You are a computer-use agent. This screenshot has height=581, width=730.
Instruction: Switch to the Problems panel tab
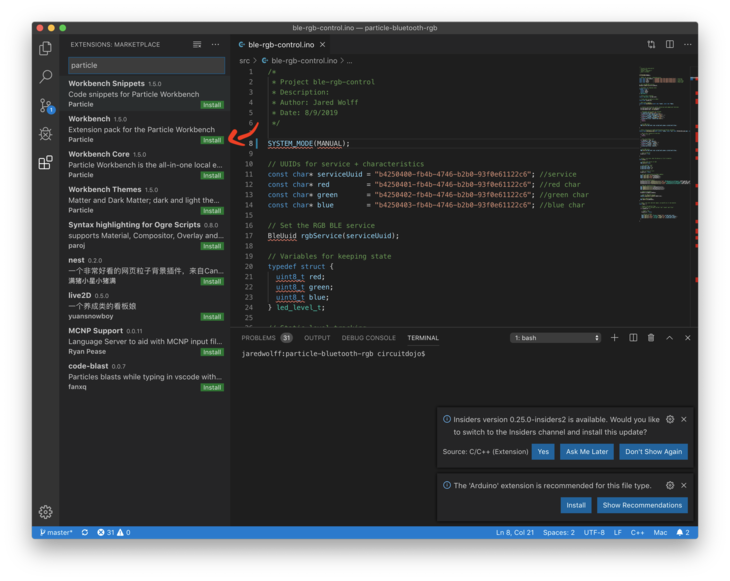pyautogui.click(x=258, y=338)
